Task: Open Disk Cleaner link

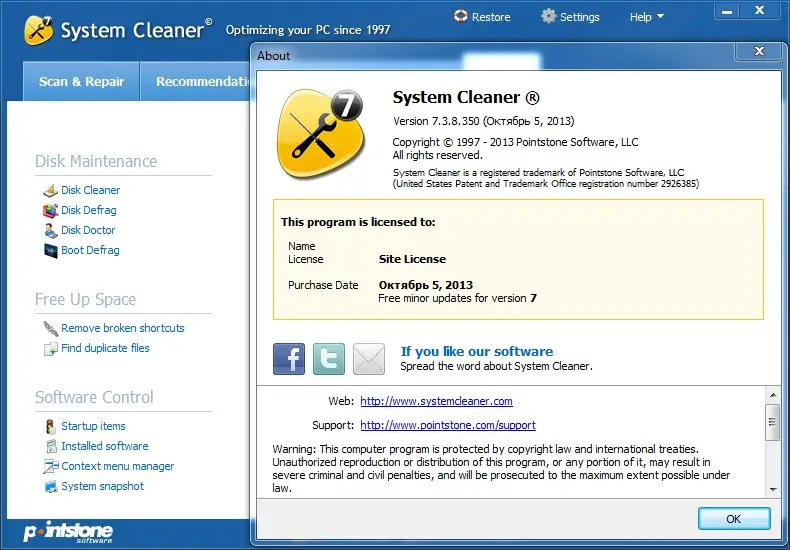Action: coord(91,190)
